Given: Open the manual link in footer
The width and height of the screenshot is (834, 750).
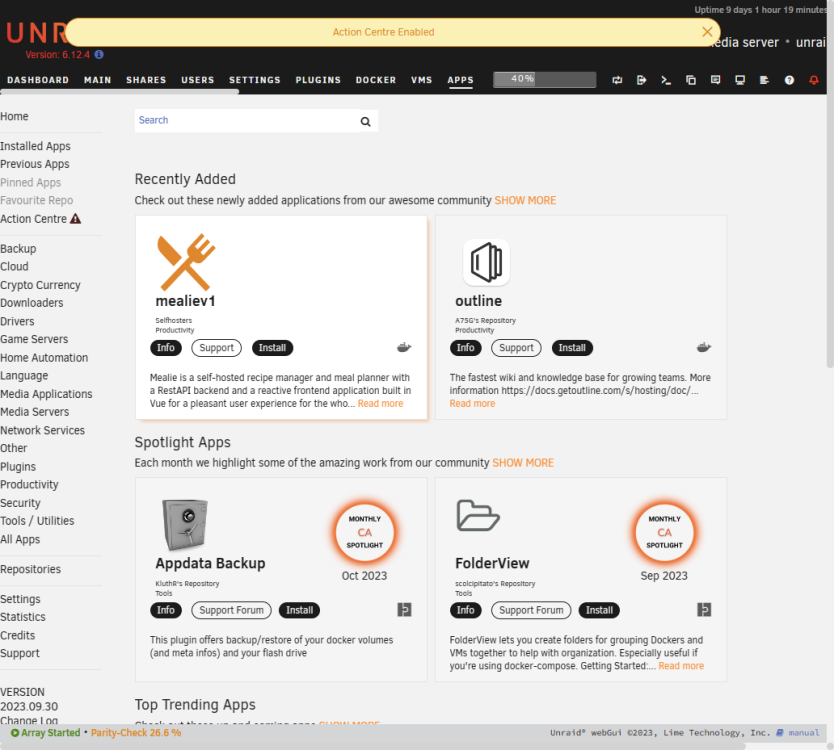Looking at the screenshot, I should [x=804, y=733].
